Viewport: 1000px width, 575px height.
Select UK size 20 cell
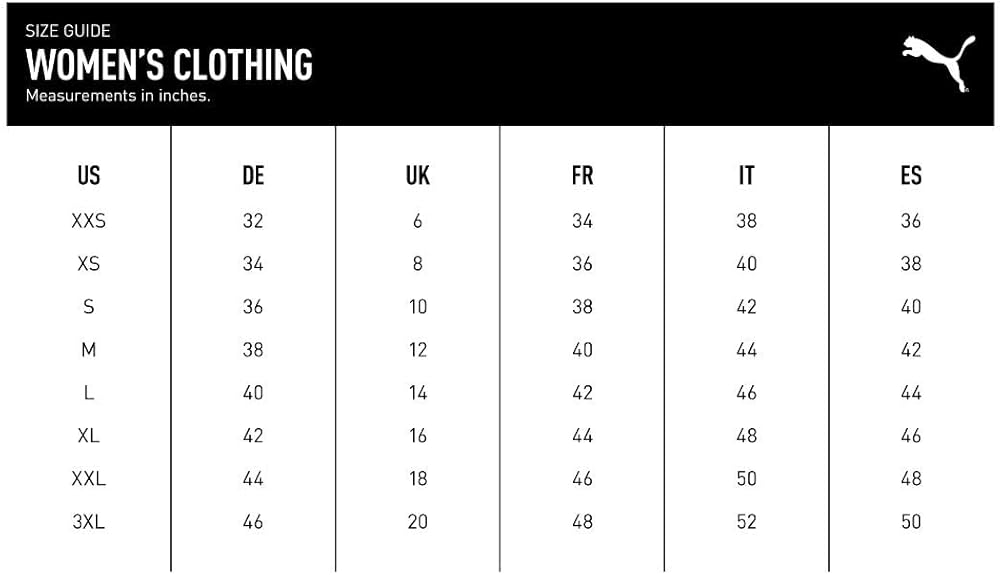point(418,521)
